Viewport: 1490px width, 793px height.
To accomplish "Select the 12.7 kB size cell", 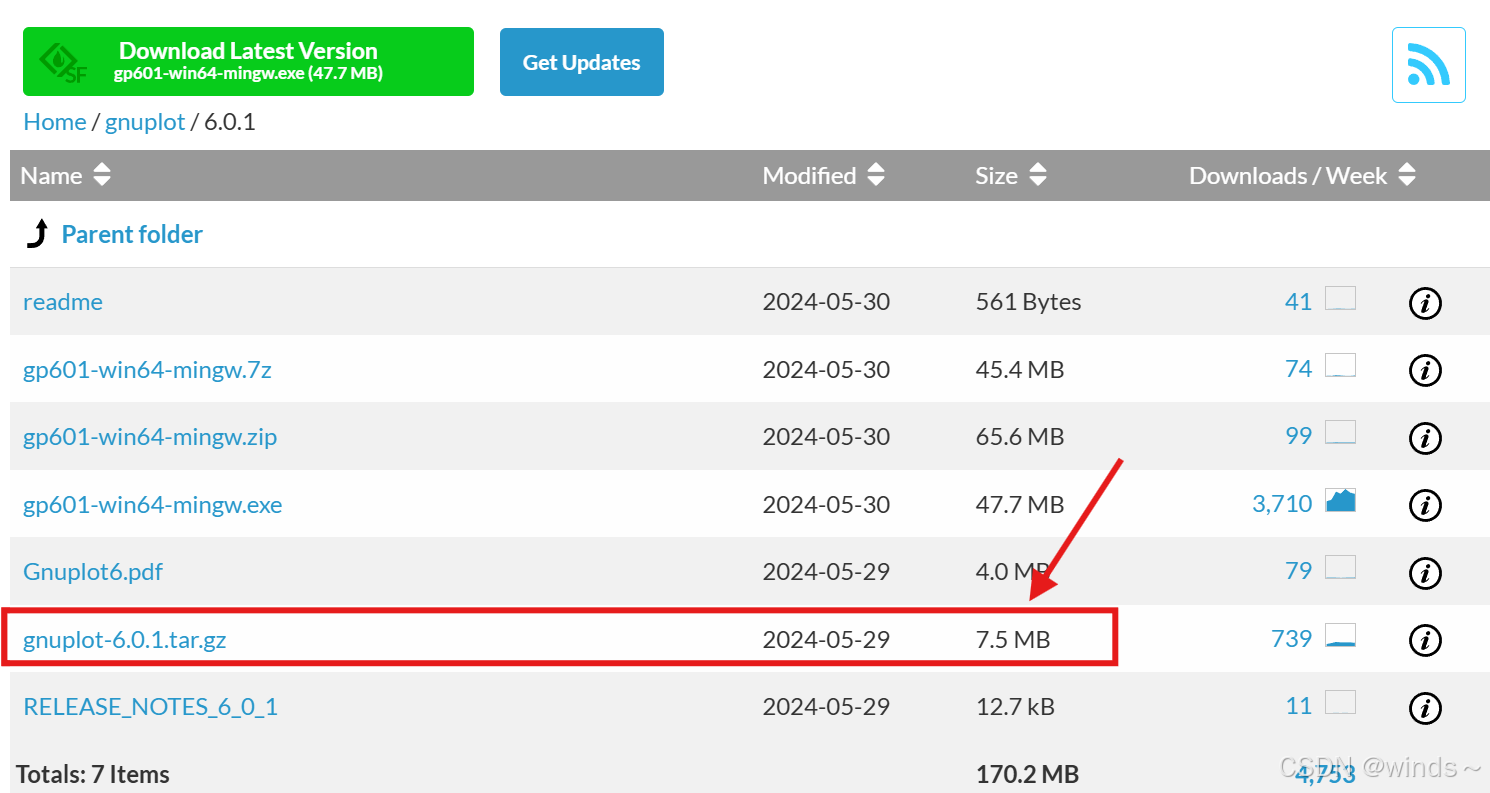I will [1015, 707].
